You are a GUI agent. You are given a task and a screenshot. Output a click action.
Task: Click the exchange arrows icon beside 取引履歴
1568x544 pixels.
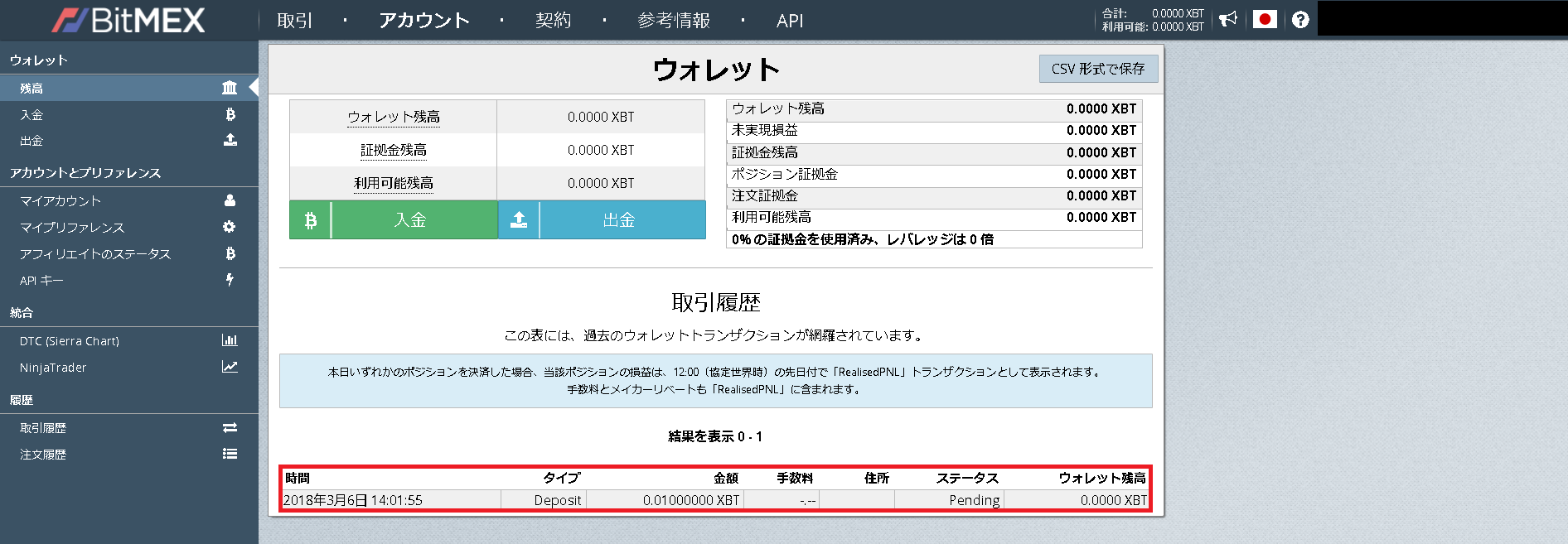click(x=230, y=427)
